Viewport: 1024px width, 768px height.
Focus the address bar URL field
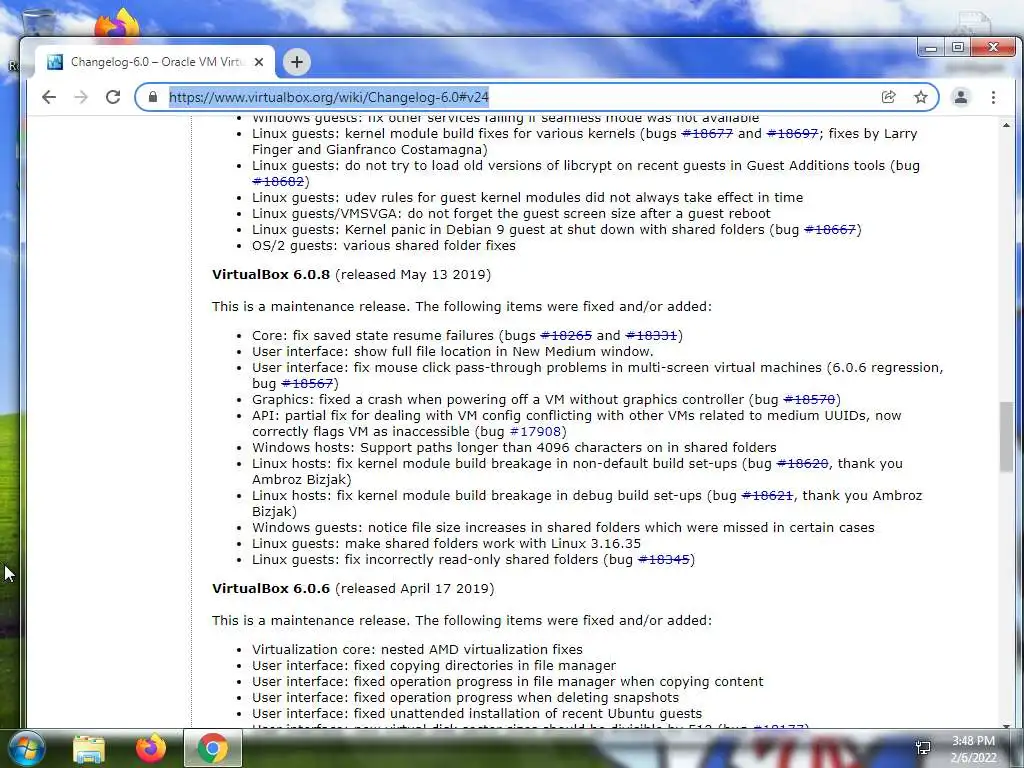(519, 97)
